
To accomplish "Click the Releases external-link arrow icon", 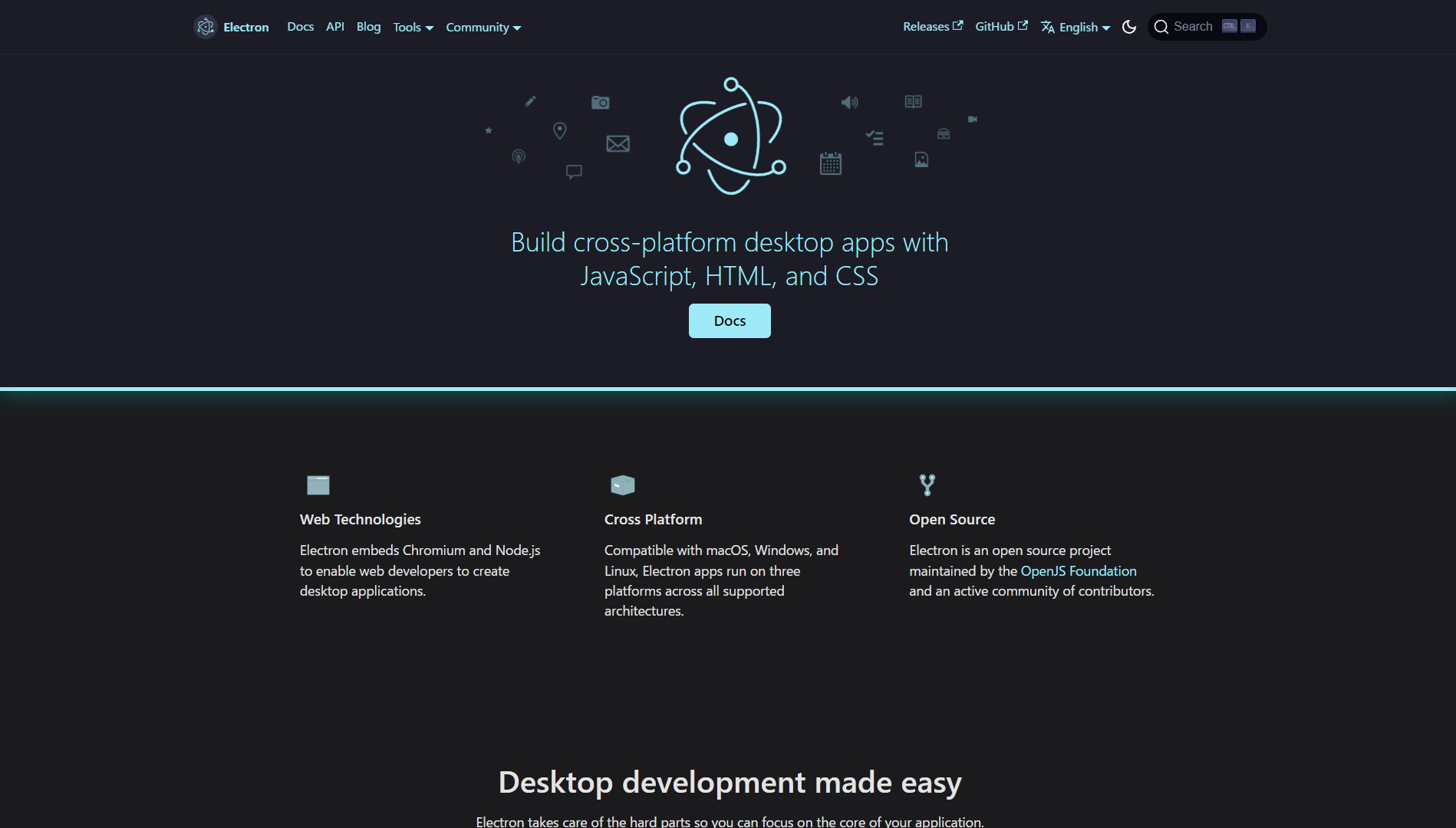I will pos(957,25).
